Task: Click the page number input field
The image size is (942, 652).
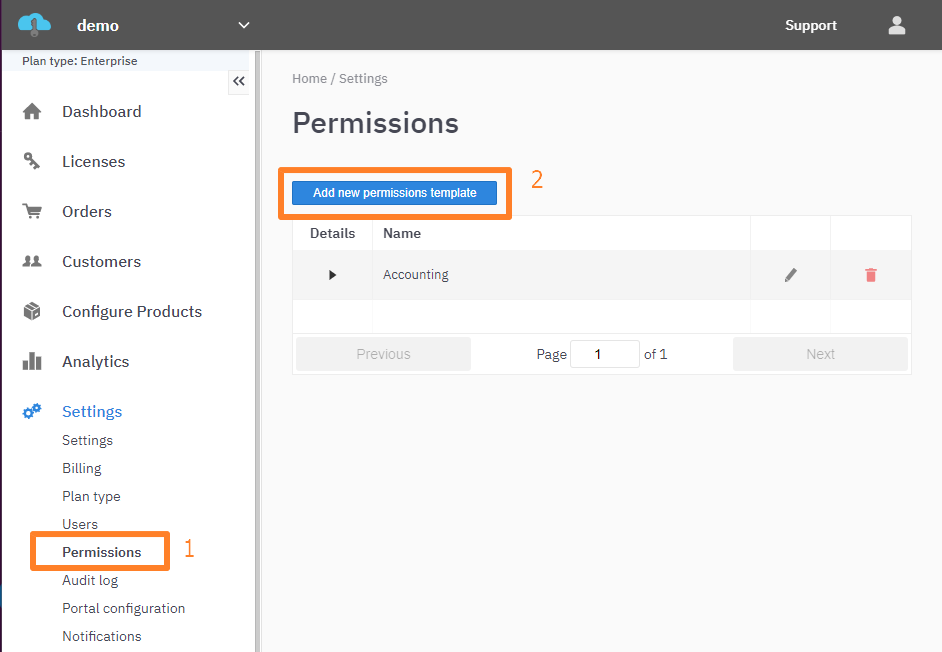Action: click(604, 354)
